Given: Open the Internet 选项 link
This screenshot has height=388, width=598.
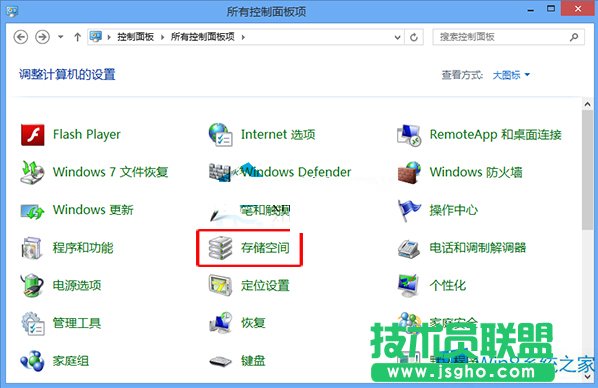Looking at the screenshot, I should tap(278, 134).
